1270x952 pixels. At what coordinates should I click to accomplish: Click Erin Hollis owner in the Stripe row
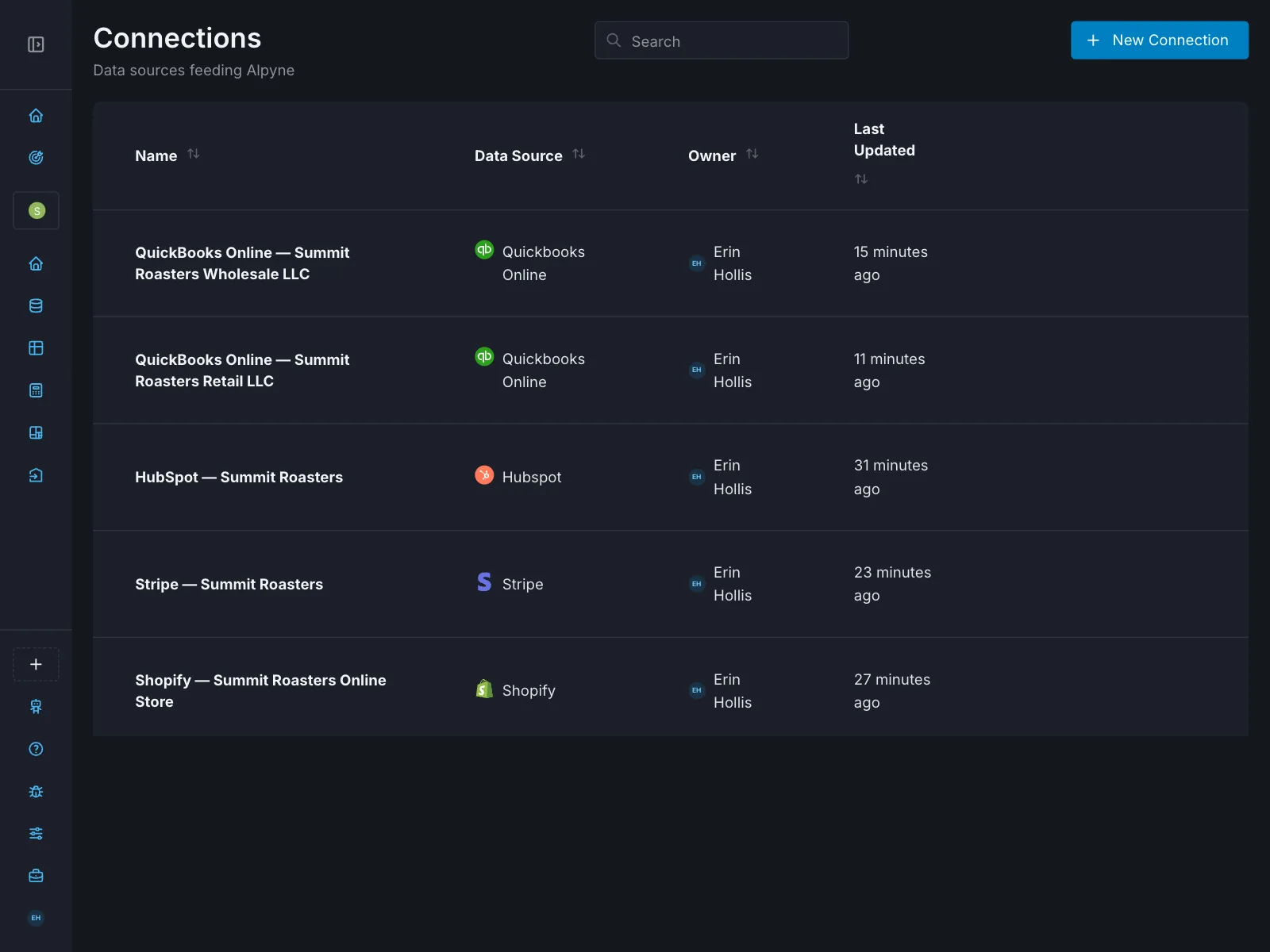(x=721, y=584)
